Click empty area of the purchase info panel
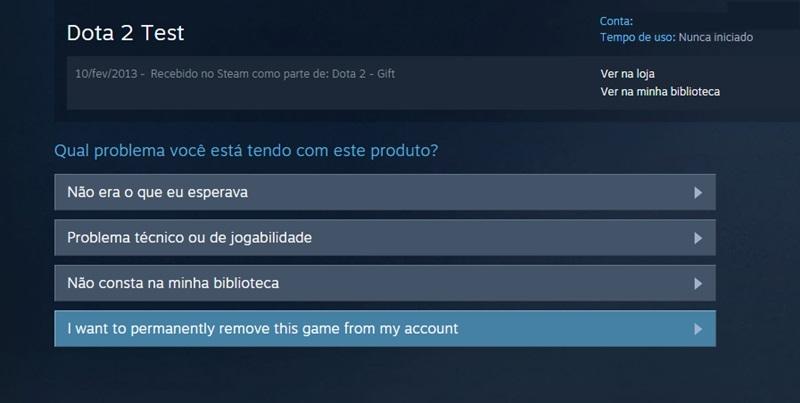The image size is (800, 403). 327,96
